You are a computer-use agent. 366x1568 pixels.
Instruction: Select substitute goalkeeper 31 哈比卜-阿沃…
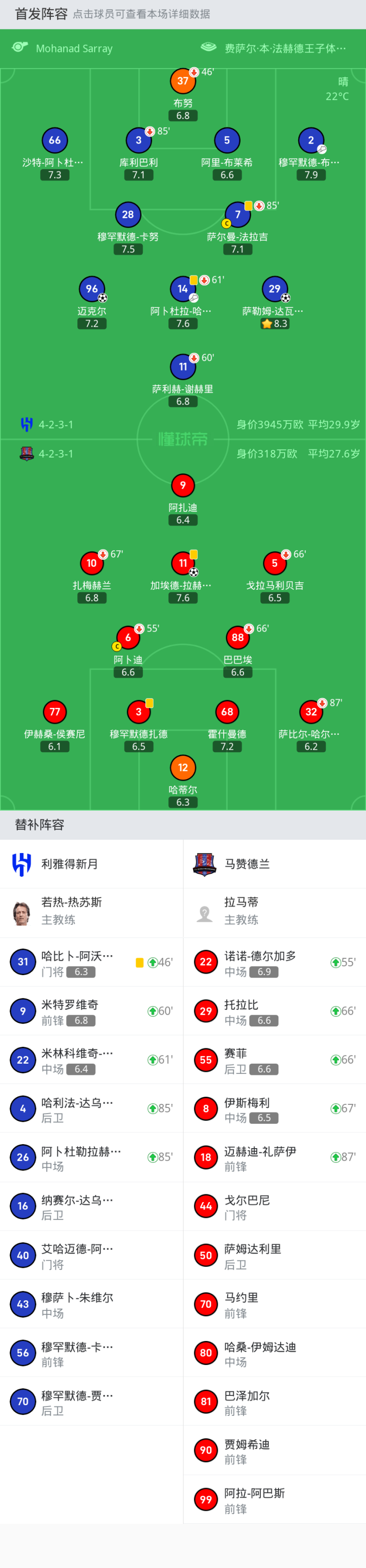coord(91,962)
